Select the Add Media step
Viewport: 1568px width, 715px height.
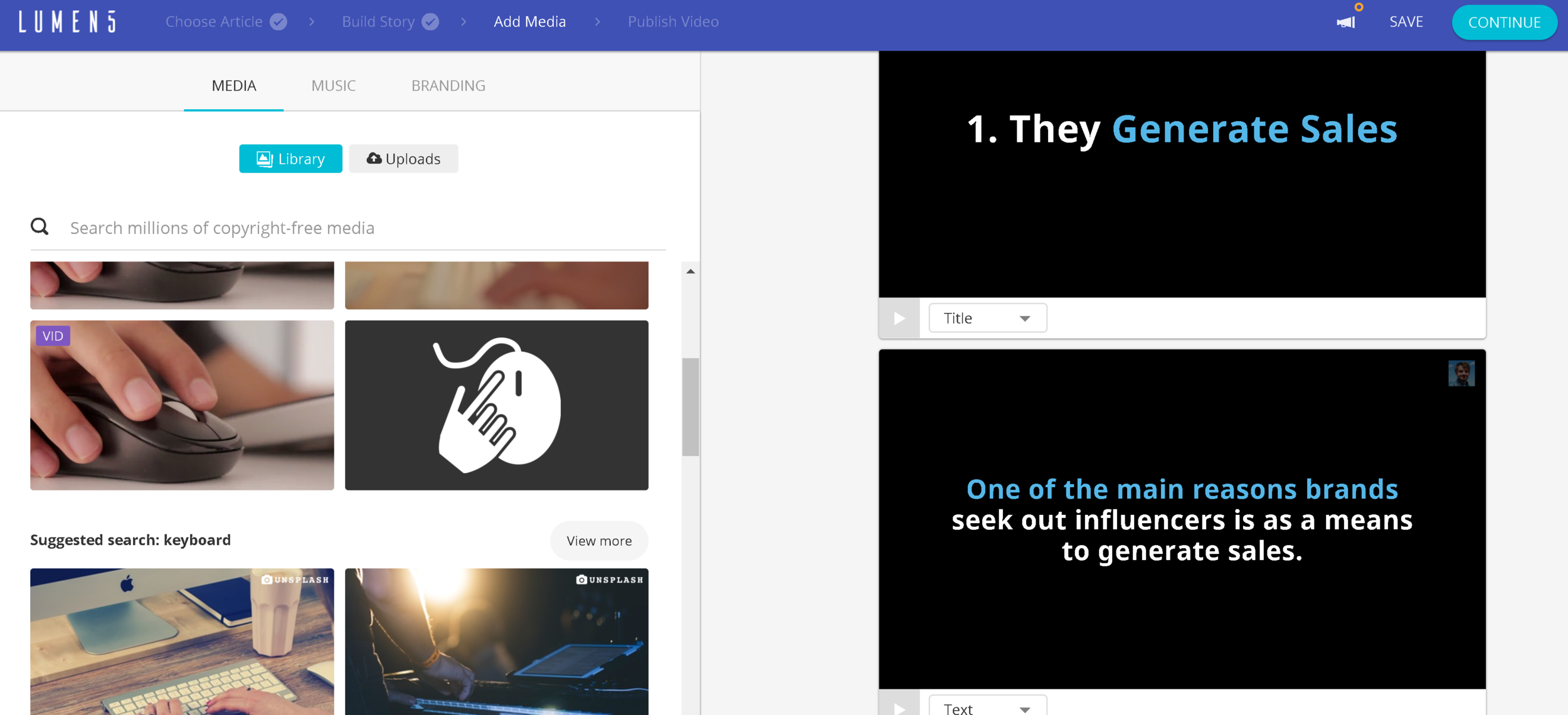coord(530,22)
